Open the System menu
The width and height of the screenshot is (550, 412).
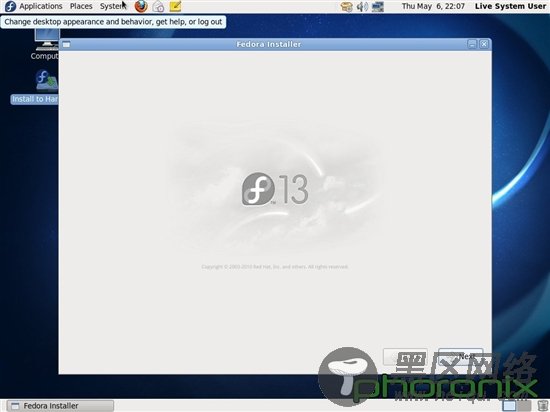(x=112, y=6)
